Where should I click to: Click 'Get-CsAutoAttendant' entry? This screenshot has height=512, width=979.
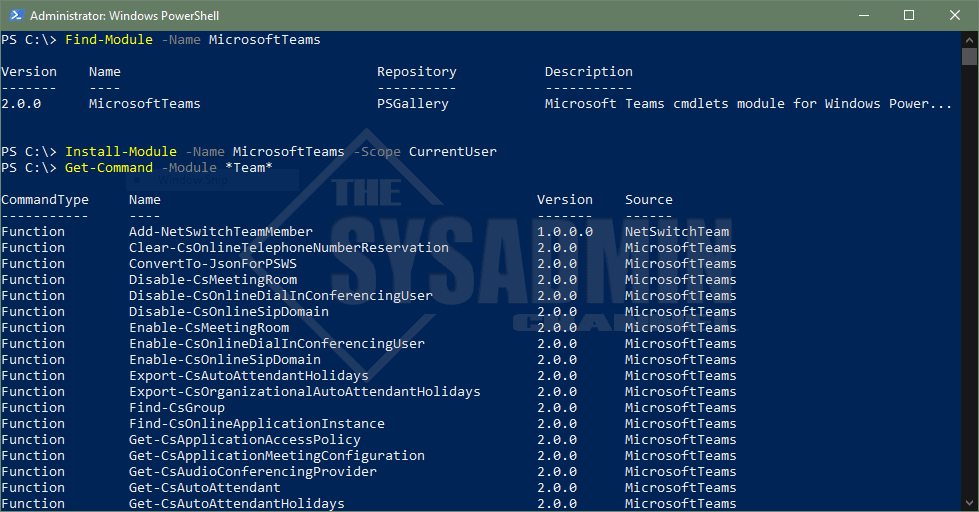(x=205, y=488)
